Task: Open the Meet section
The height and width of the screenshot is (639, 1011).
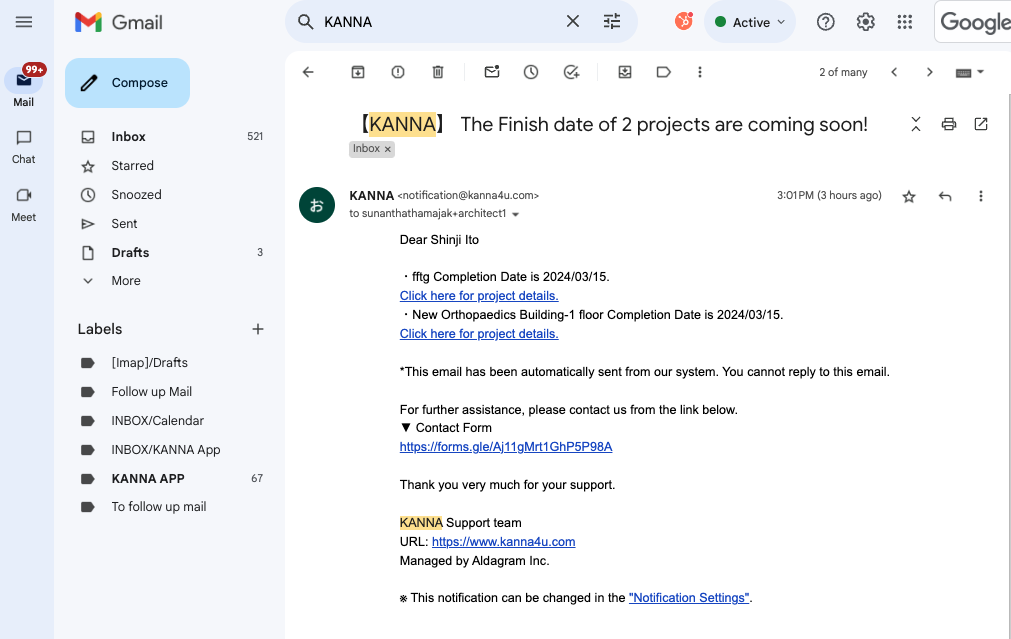Action: pos(23,205)
